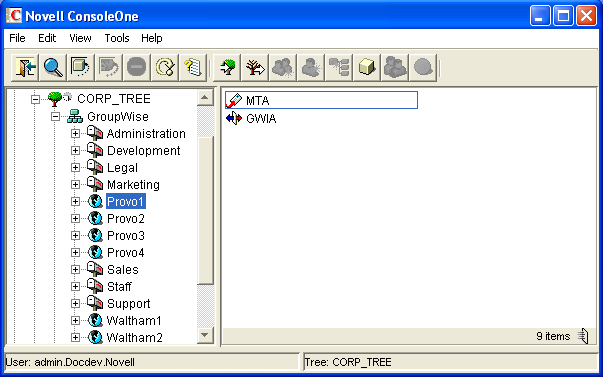Select Staff in the tree
The height and width of the screenshot is (377, 603).
coord(119,287)
